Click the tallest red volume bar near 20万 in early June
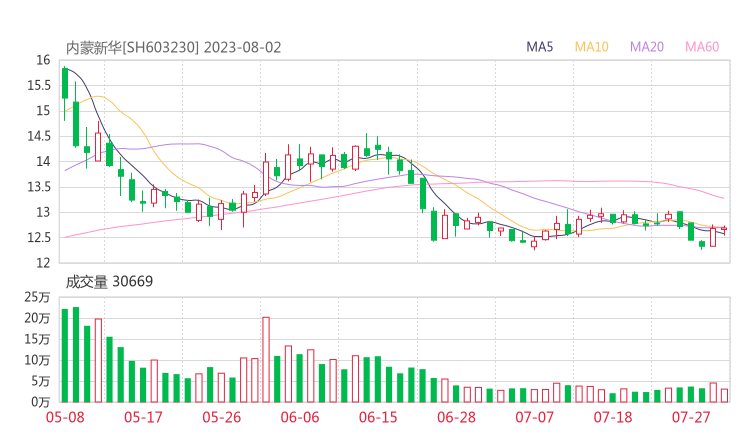This screenshot has width=740, height=440. tap(266, 360)
